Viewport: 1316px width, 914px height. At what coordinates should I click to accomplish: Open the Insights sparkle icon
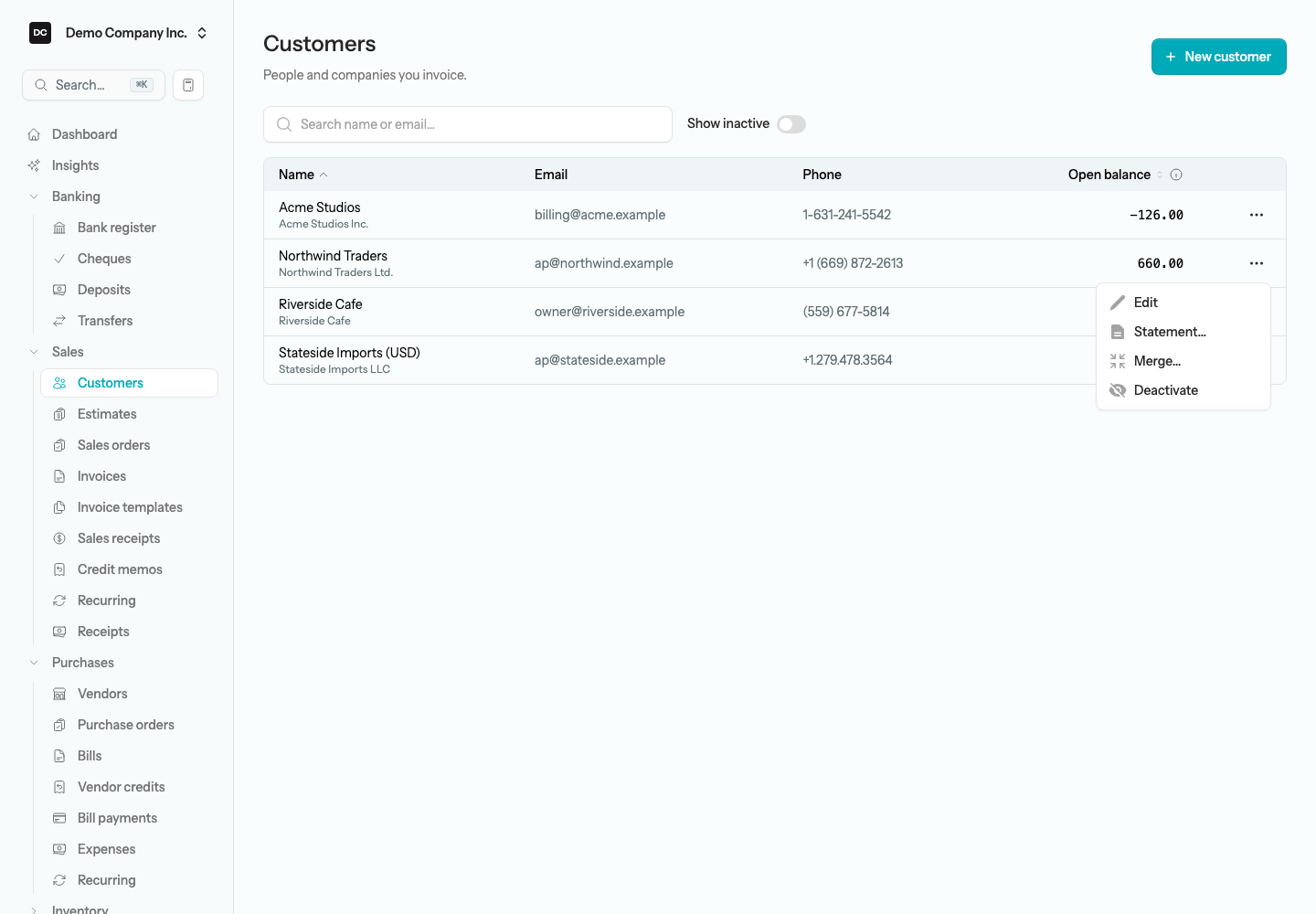click(34, 165)
